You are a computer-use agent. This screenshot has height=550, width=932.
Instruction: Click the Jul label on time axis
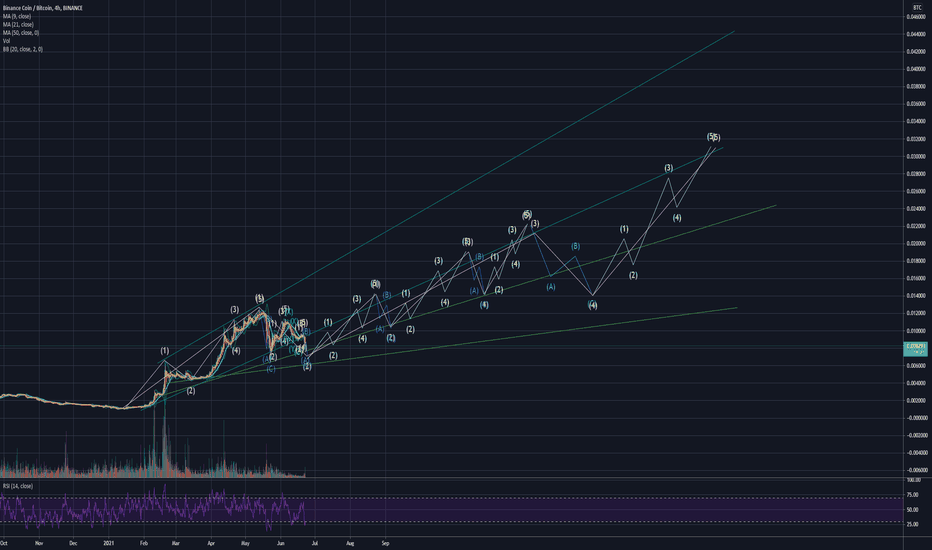pyautogui.click(x=314, y=543)
